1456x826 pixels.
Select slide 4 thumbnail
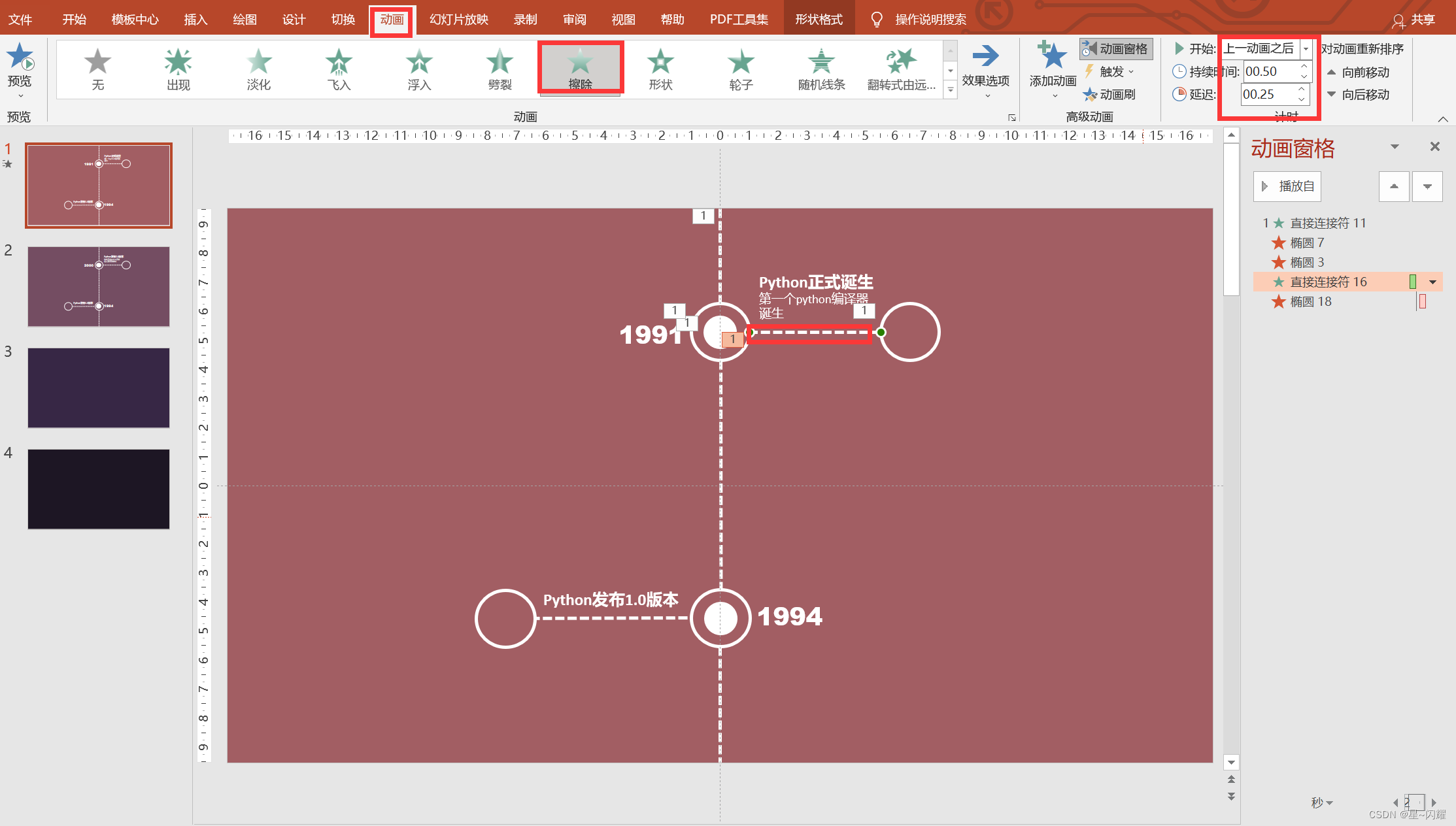click(x=99, y=489)
